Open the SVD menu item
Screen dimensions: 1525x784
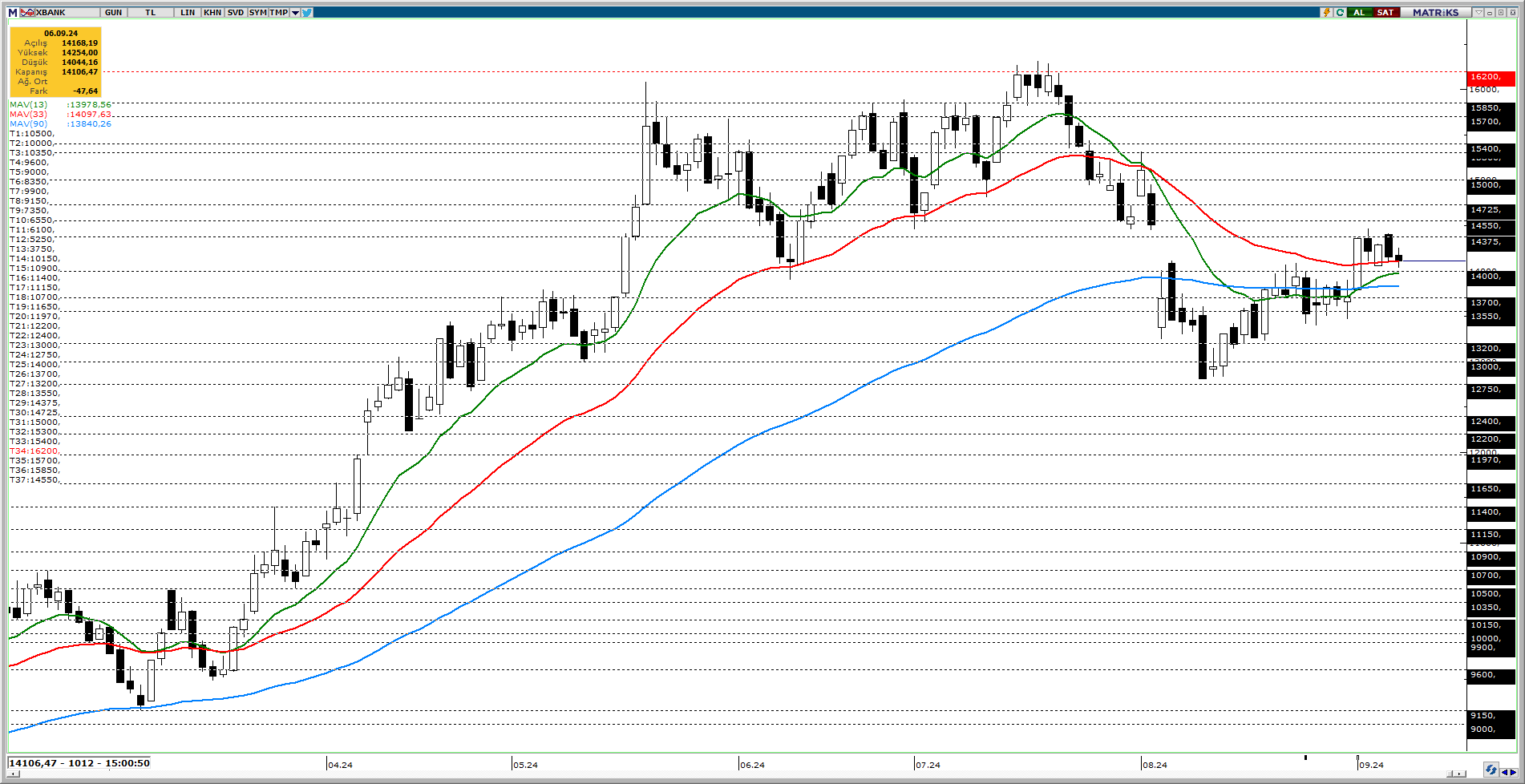pyautogui.click(x=235, y=12)
